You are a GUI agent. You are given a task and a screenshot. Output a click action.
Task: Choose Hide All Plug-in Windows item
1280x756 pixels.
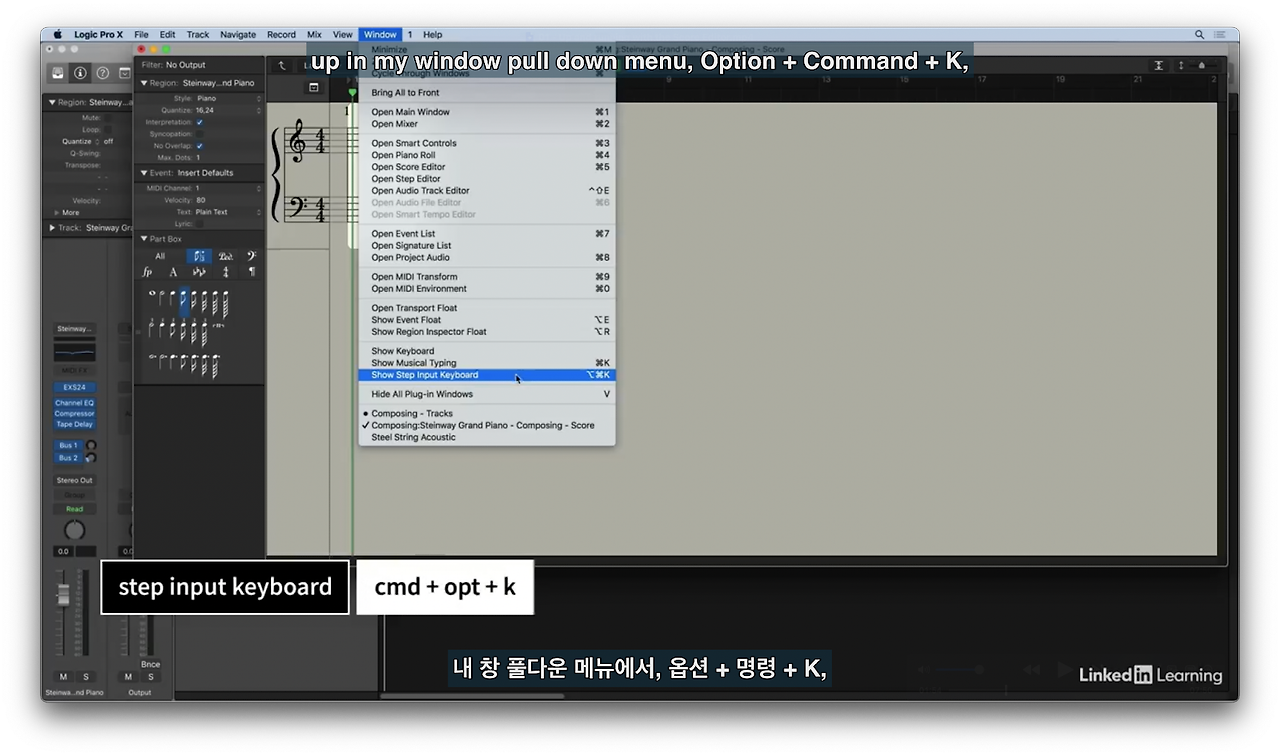point(487,394)
